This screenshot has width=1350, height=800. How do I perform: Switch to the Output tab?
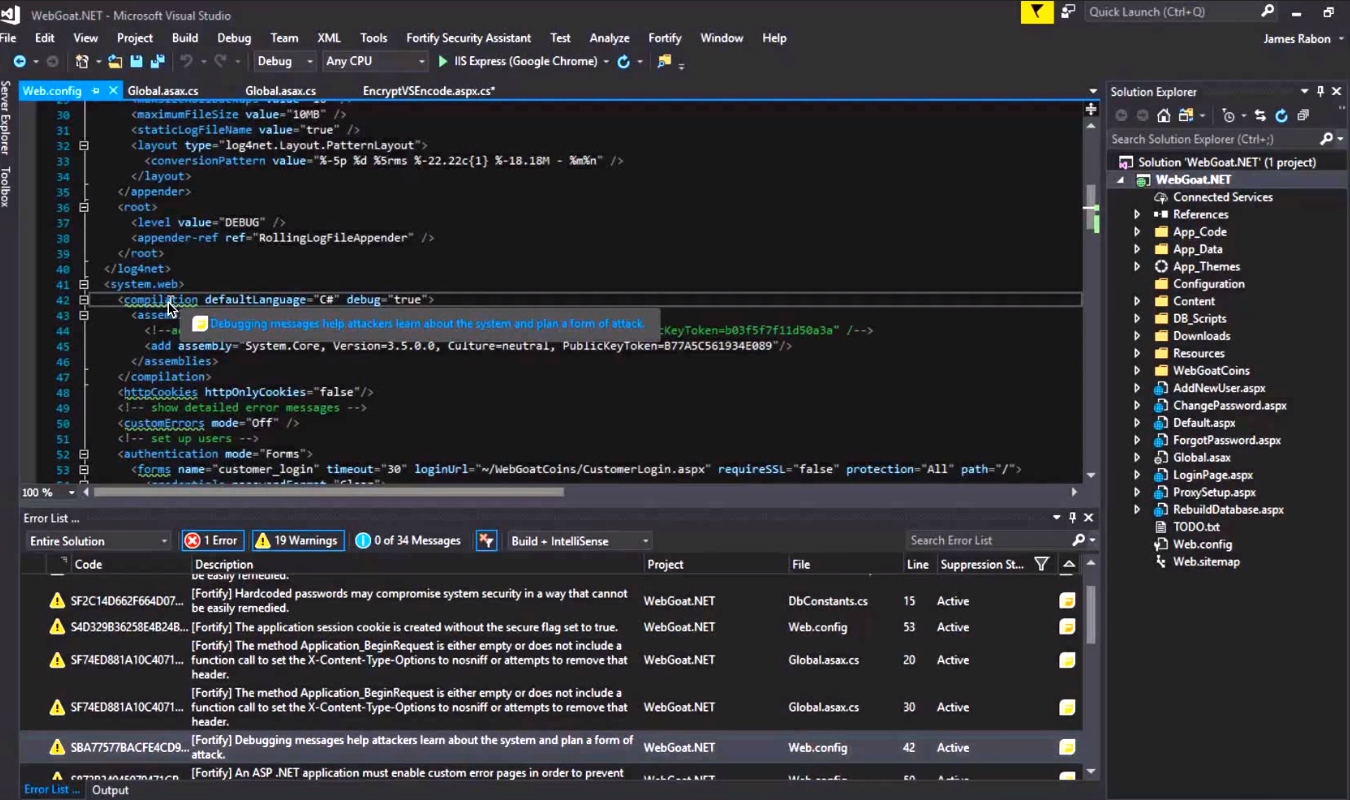coord(110,790)
